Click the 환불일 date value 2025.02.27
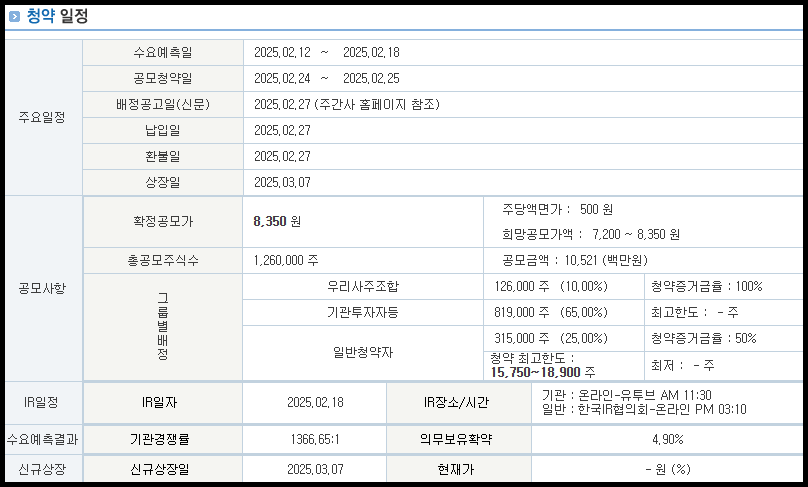This screenshot has width=808, height=487. coord(282,156)
